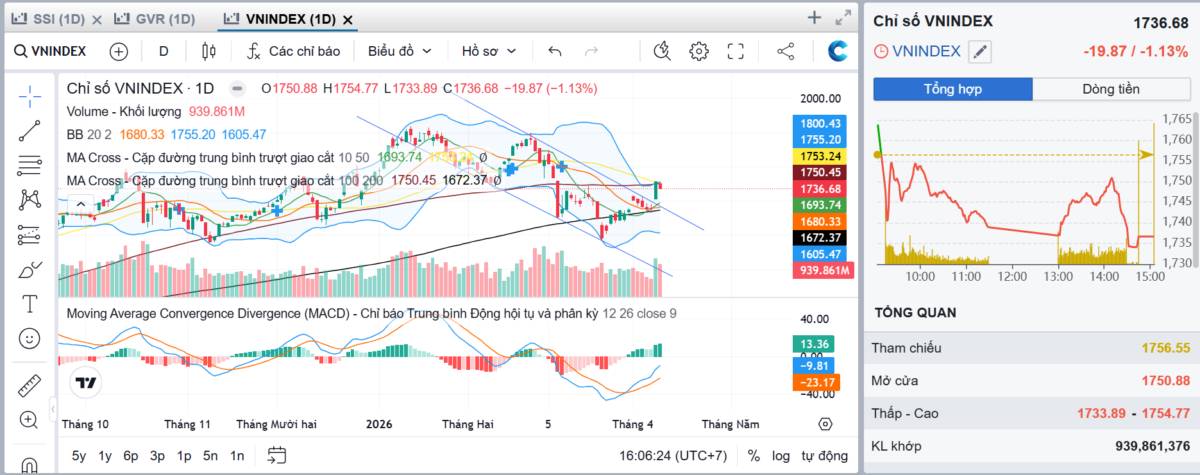Click the pencil edit icon beside VNINDEX
This screenshot has height=475, width=1200.
981,52
